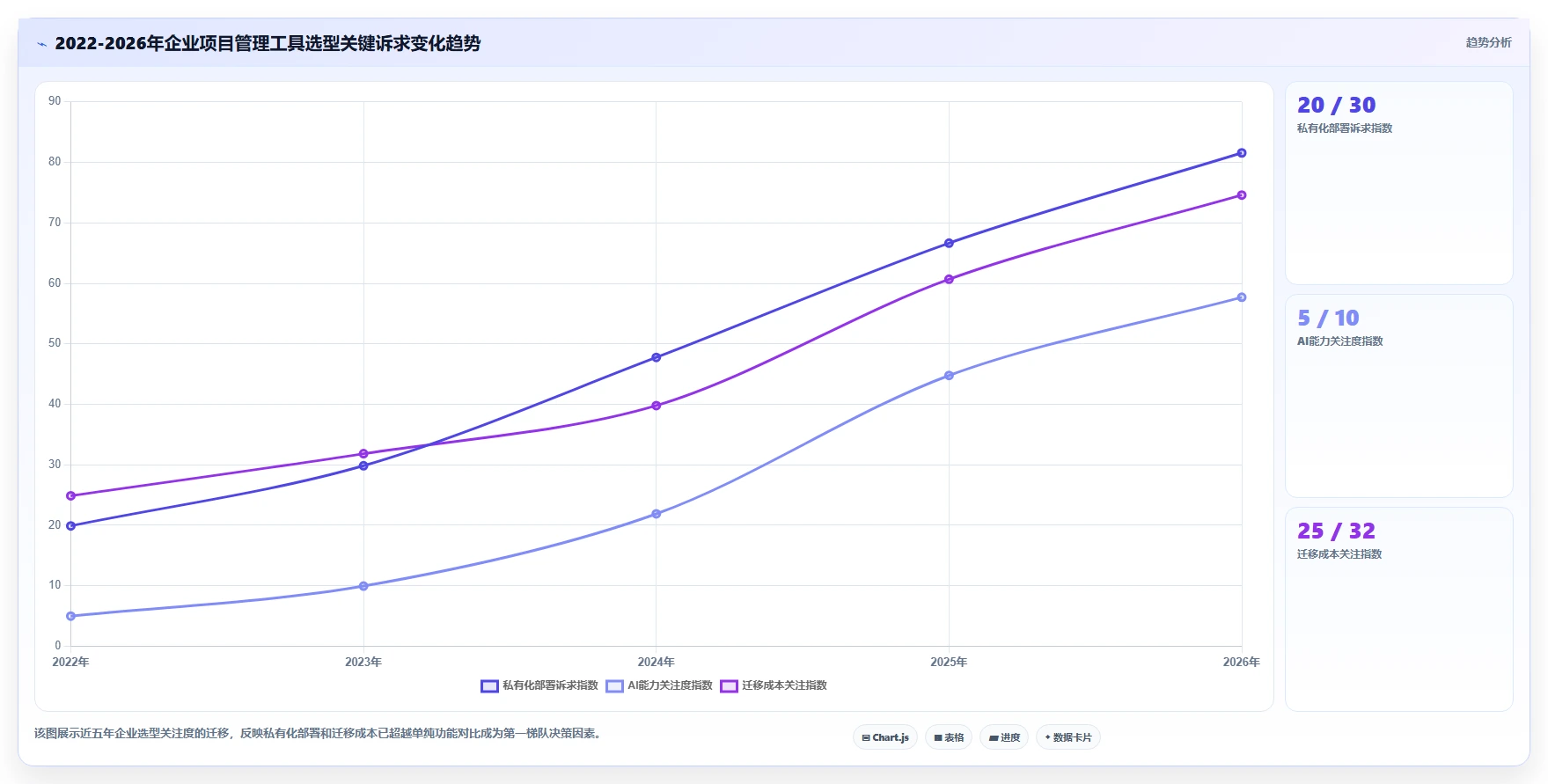Click the x-axis label 2026年
The image size is (1548, 784).
pyautogui.click(x=1241, y=662)
